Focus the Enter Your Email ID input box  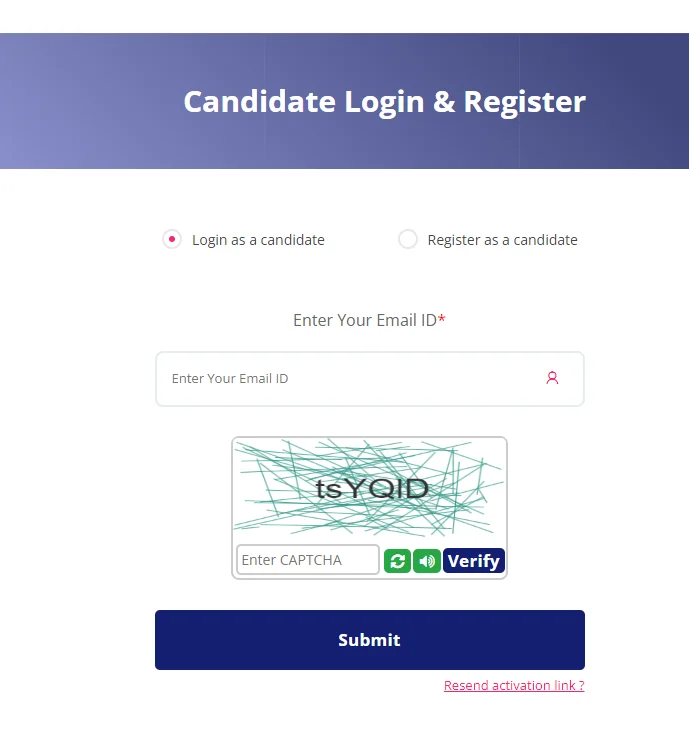(x=370, y=379)
